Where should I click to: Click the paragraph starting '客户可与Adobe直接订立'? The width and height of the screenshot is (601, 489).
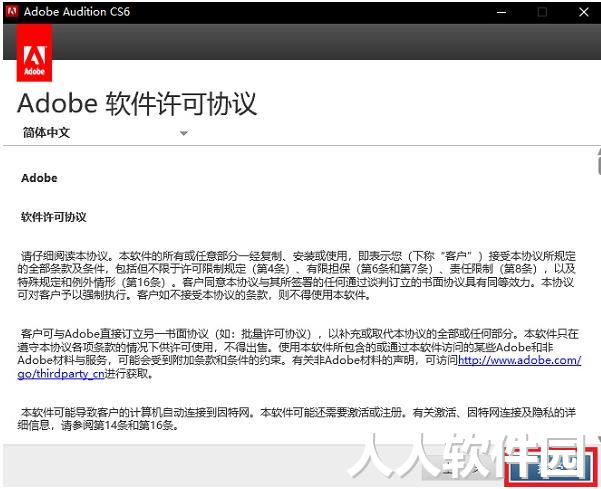(x=299, y=354)
